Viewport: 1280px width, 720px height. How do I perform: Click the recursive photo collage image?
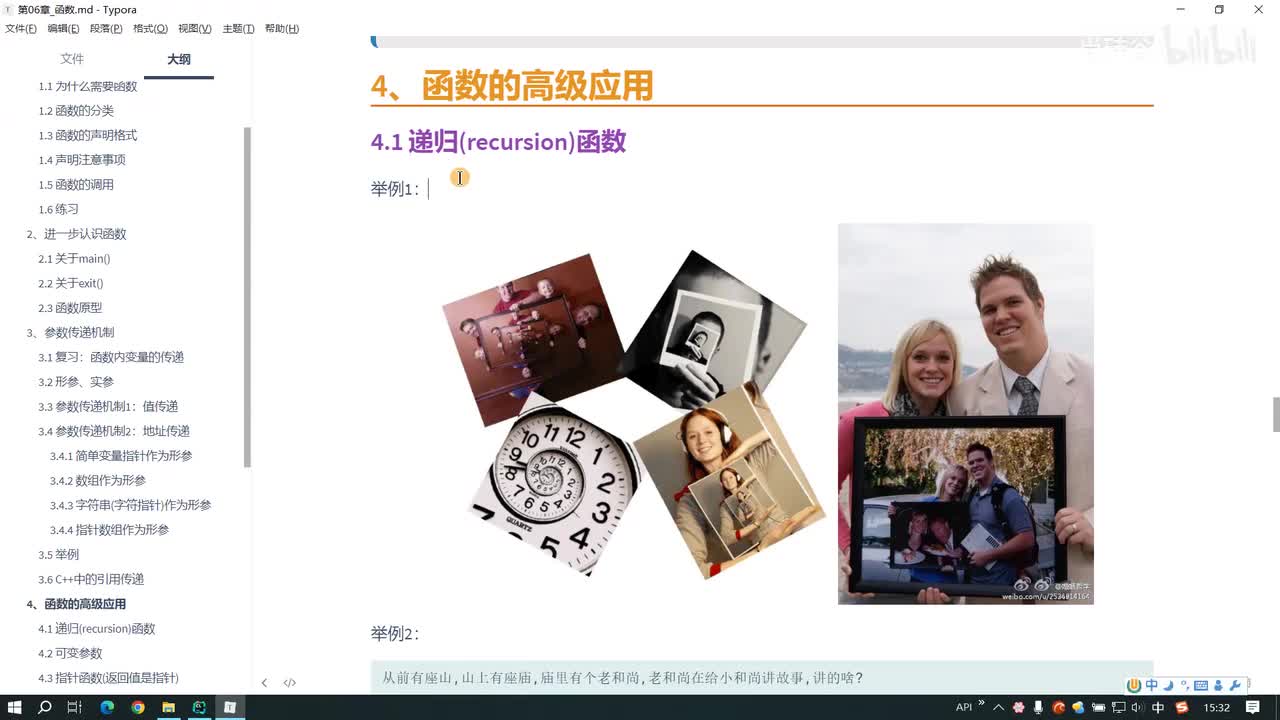[634, 414]
